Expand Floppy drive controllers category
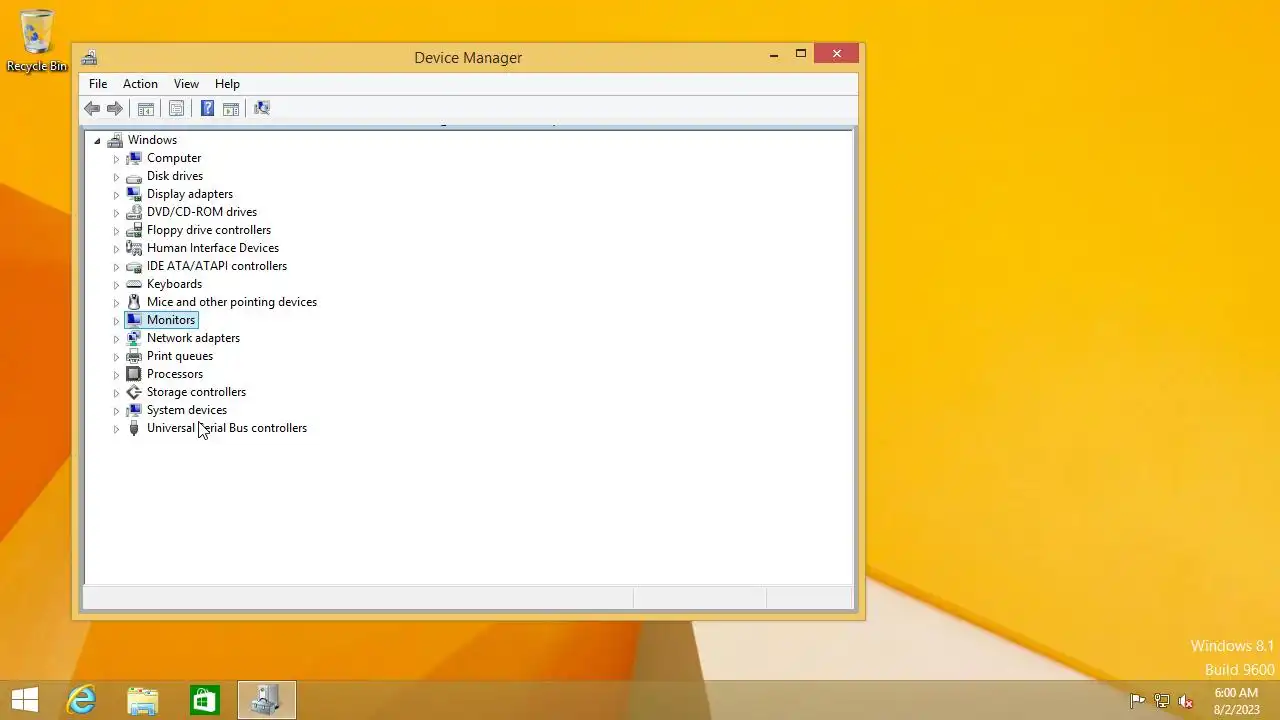Screen dimensions: 1280x720 (x=116, y=231)
